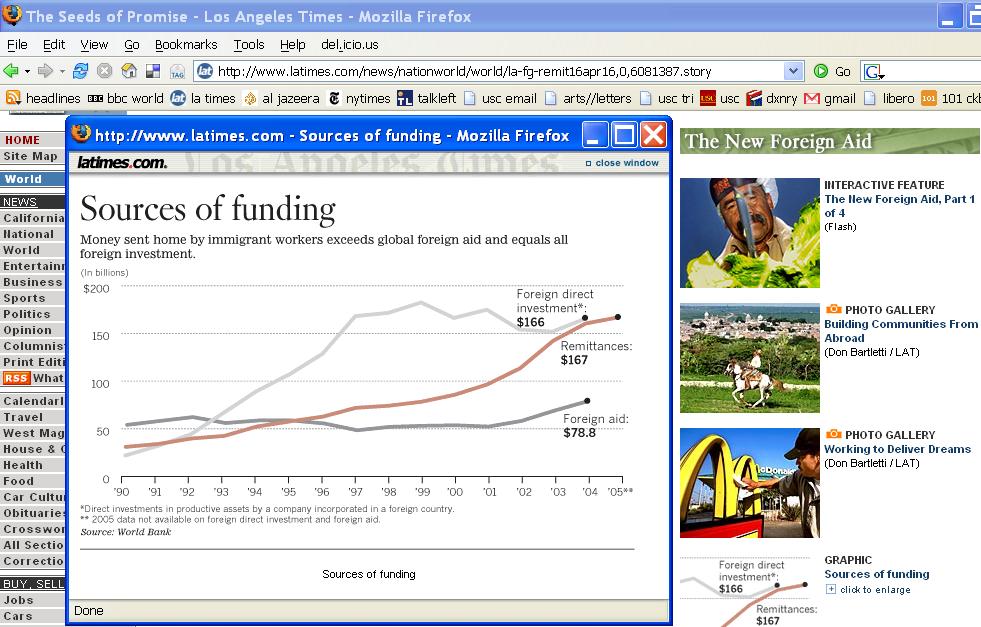Open the Forward button history dropdown arrow
Viewport: 981px width, 627px height.
pos(62,72)
